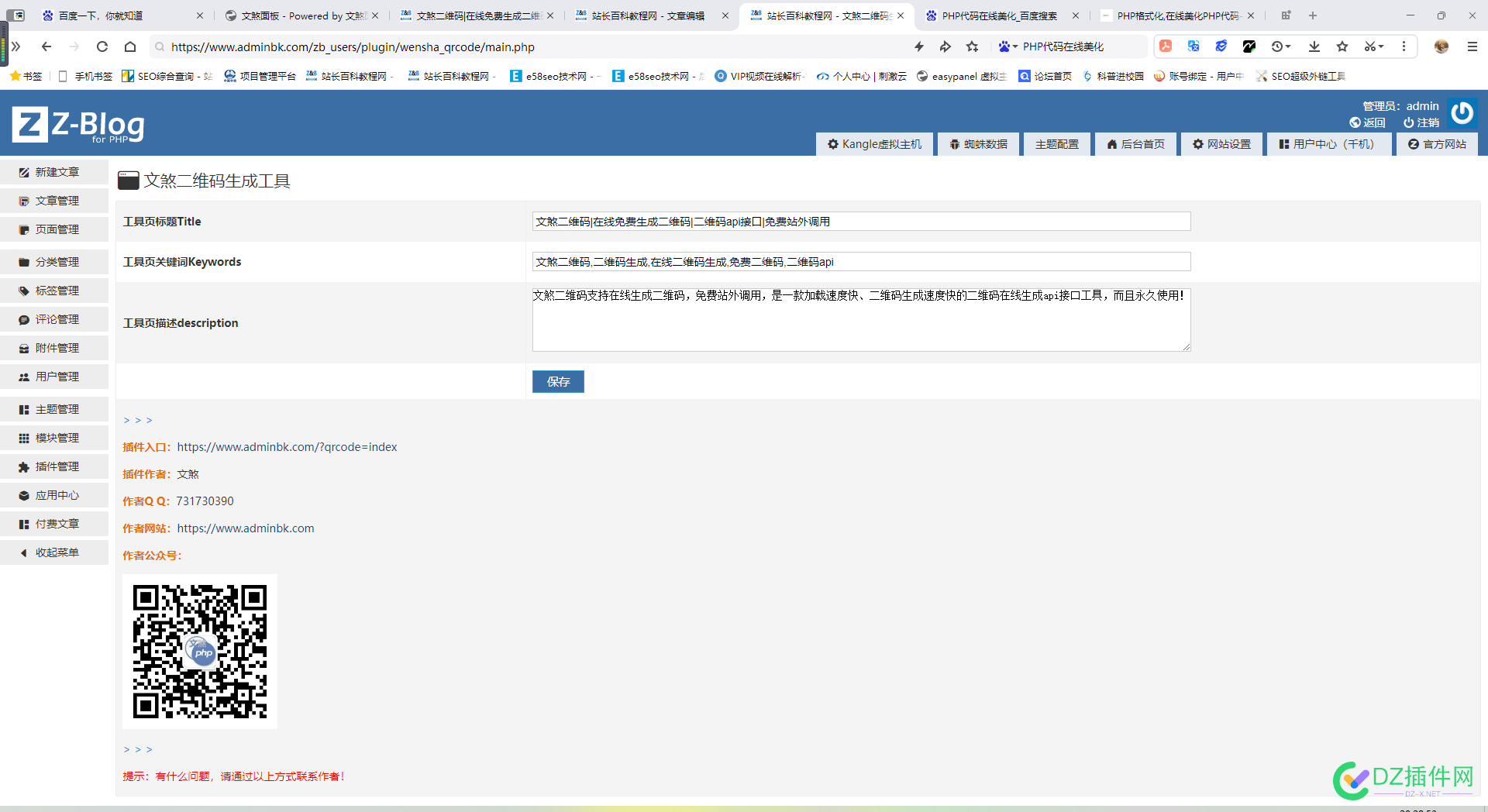Image resolution: width=1488 pixels, height=812 pixels.
Task: Open 付费文章 in the sidebar
Action: [x=54, y=524]
